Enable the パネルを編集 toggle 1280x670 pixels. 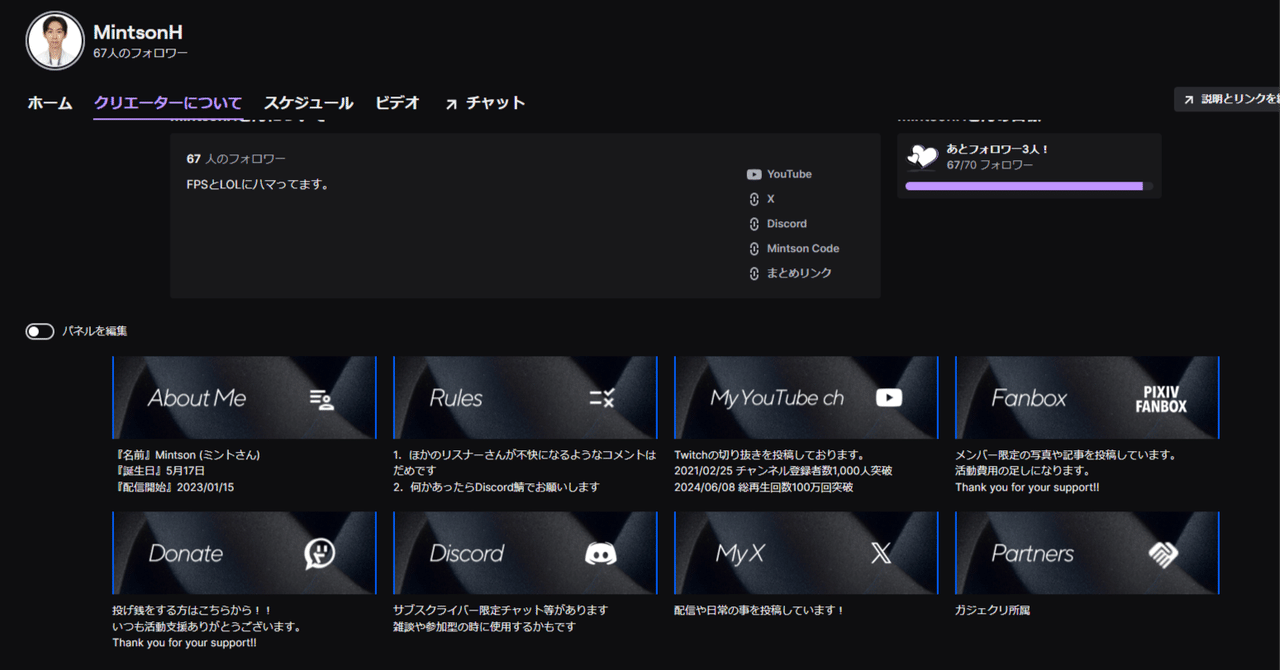39,330
